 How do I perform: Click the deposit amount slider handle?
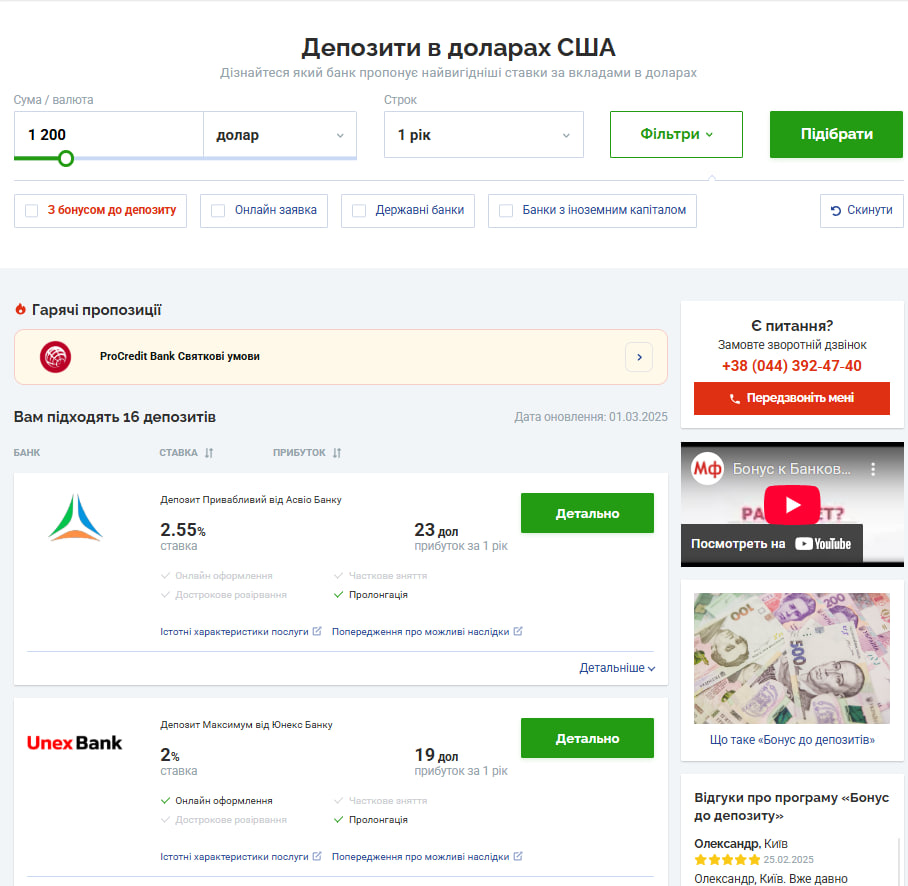click(66, 158)
